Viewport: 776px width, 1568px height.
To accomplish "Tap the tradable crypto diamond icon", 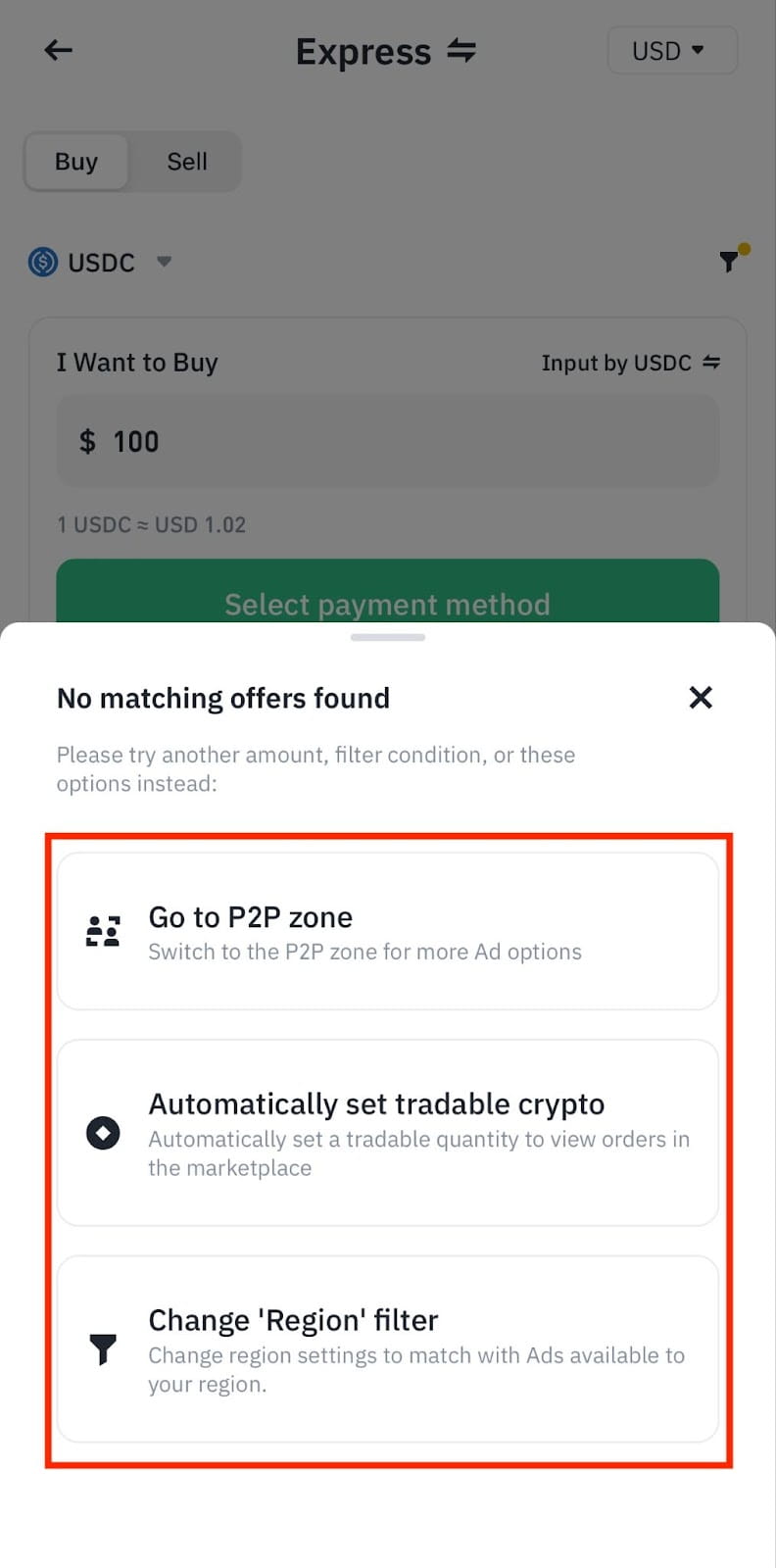I will (x=103, y=1133).
